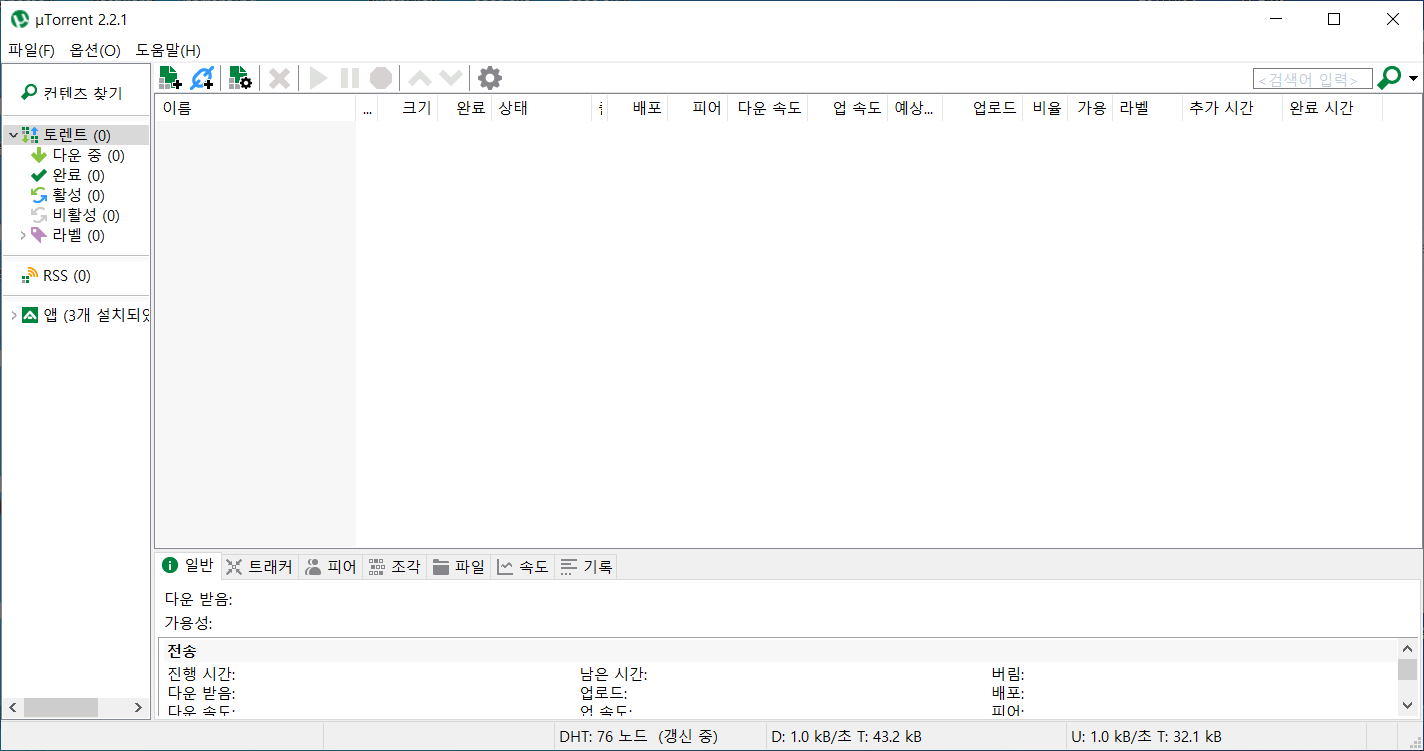1424x751 pixels.
Task: Click the Pause torrent icon
Action: tap(349, 78)
